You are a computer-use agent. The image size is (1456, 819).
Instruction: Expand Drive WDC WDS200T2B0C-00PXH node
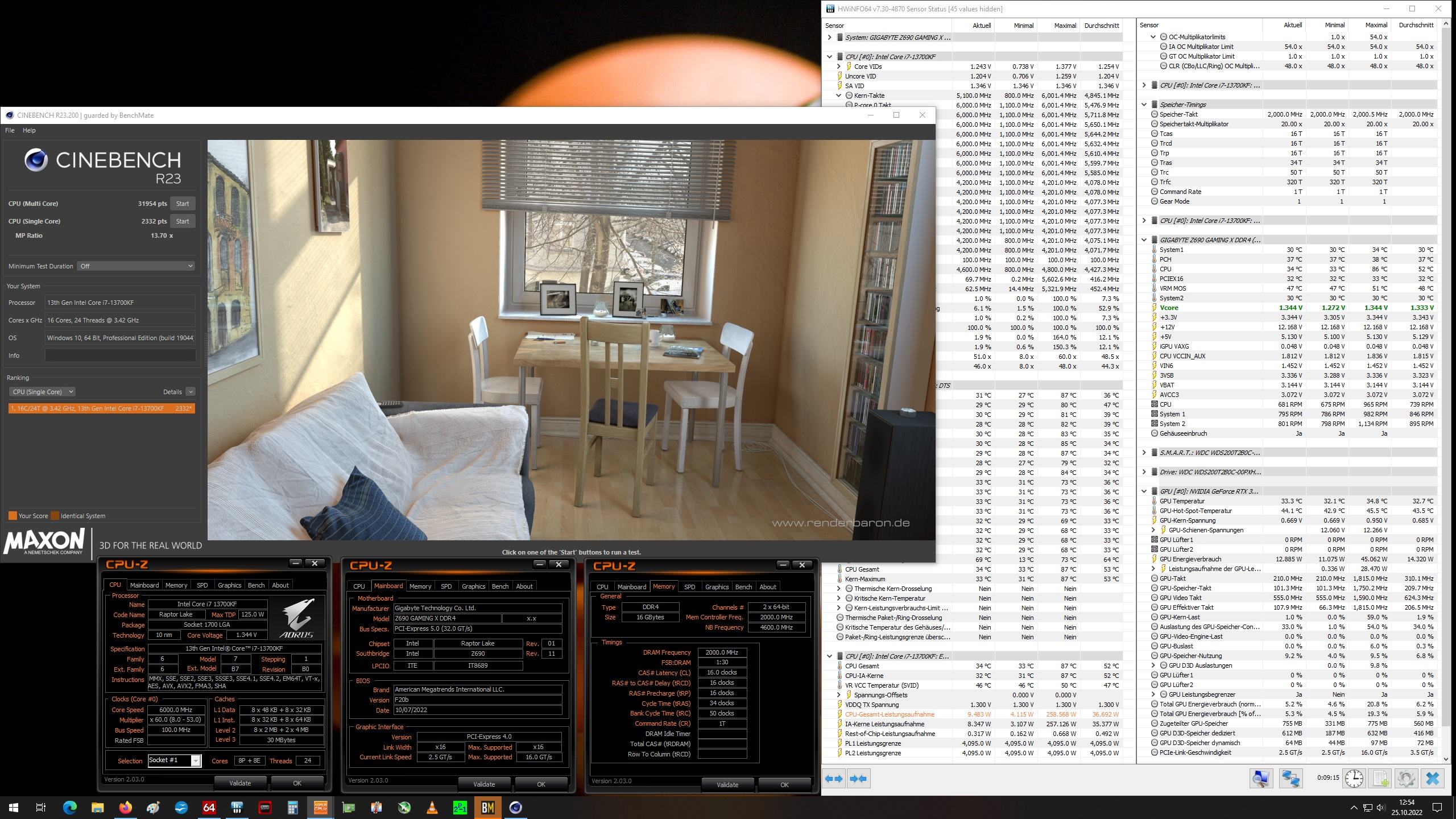tap(1144, 472)
